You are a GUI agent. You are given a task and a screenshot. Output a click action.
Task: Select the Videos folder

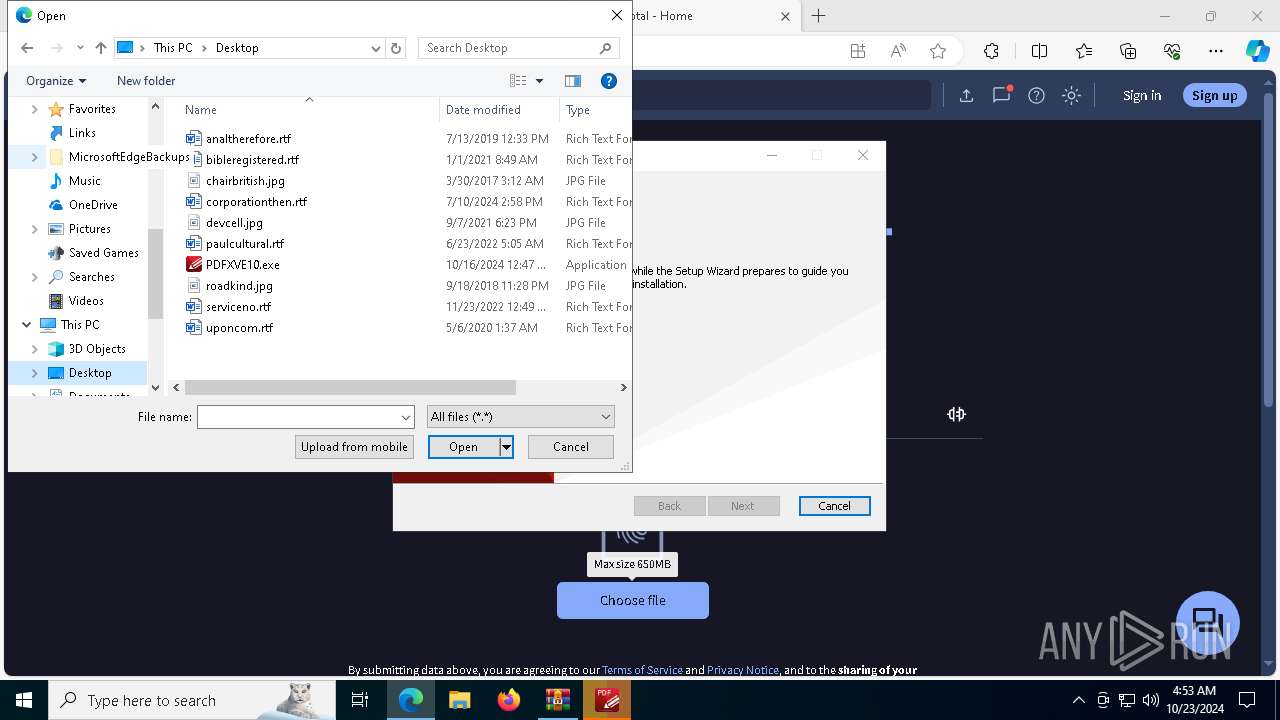(x=86, y=301)
